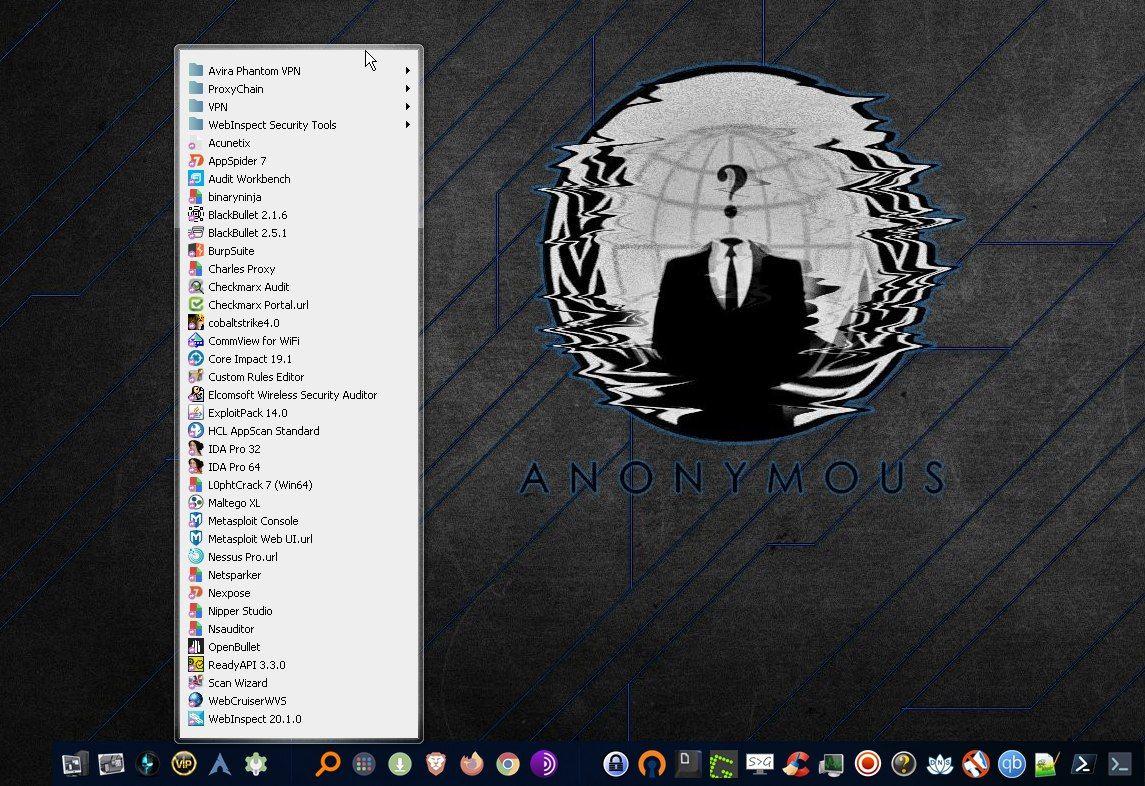This screenshot has width=1145, height=786.
Task: Launch L0phtCrack 7 (Win64)
Action: pos(299,485)
